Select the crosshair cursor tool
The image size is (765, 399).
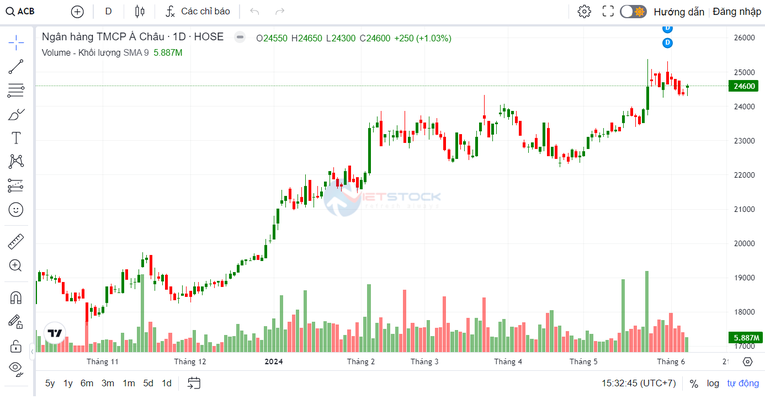click(x=16, y=42)
